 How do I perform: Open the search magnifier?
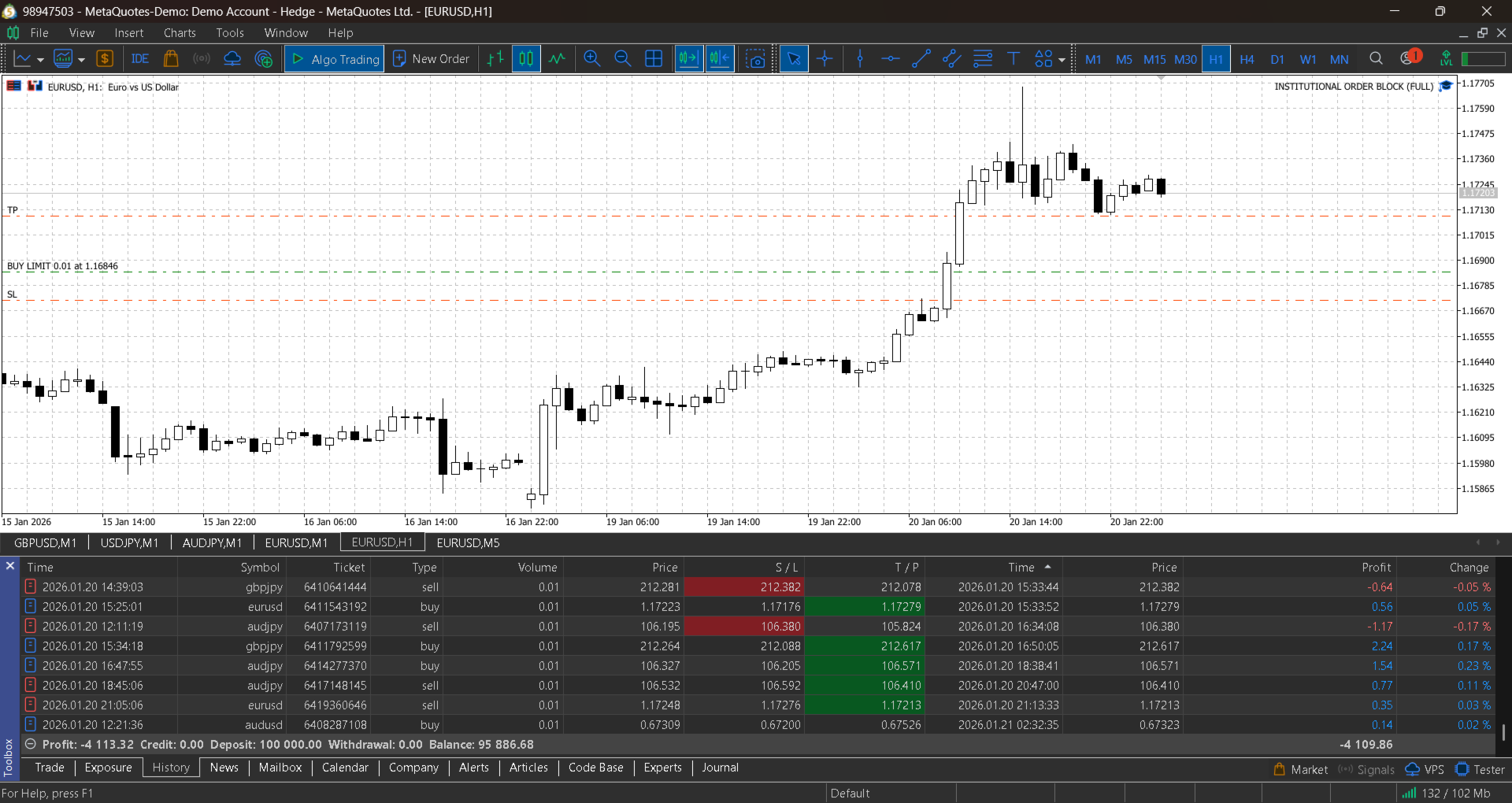click(1376, 58)
